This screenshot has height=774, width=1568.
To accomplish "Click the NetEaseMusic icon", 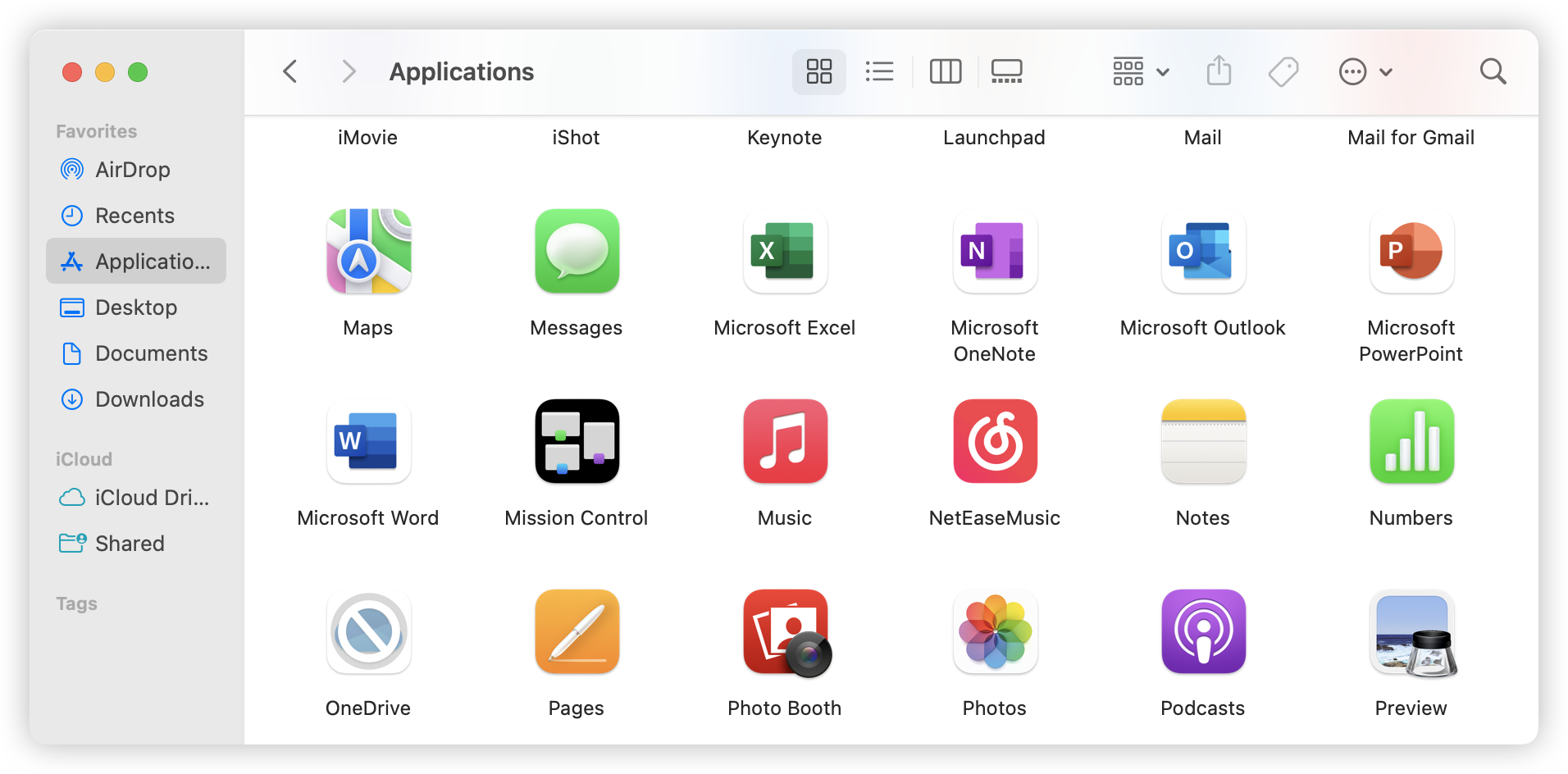I will pyautogui.click(x=995, y=441).
